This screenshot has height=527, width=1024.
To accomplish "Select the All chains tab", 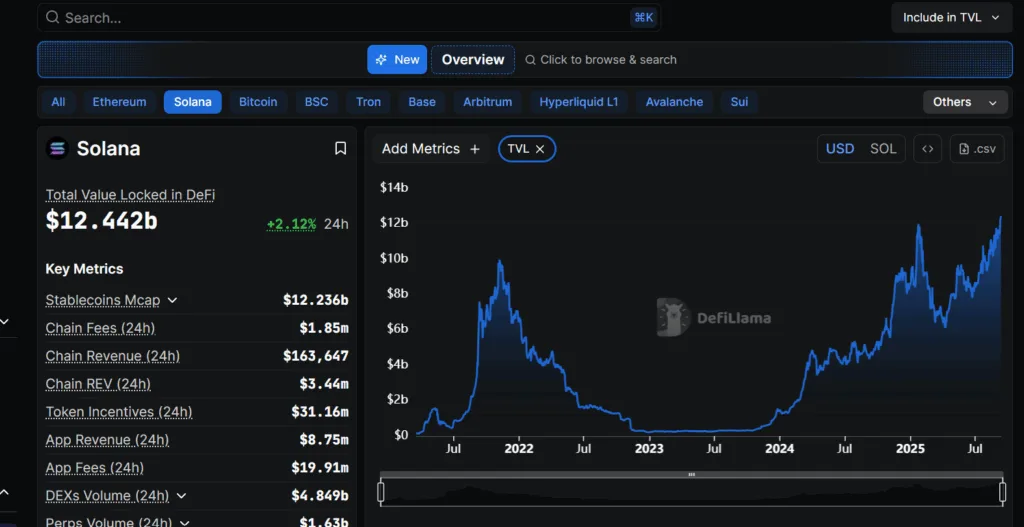I will 58,102.
